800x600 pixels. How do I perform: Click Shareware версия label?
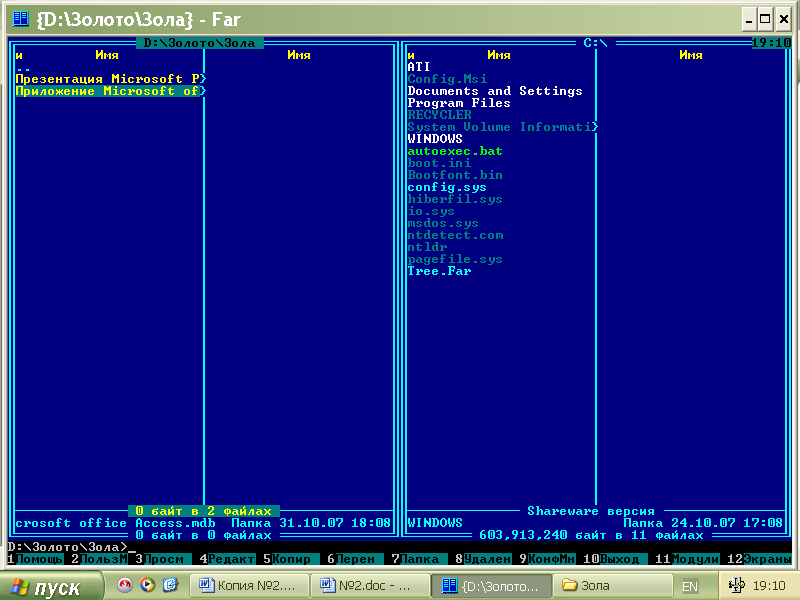(x=591, y=511)
